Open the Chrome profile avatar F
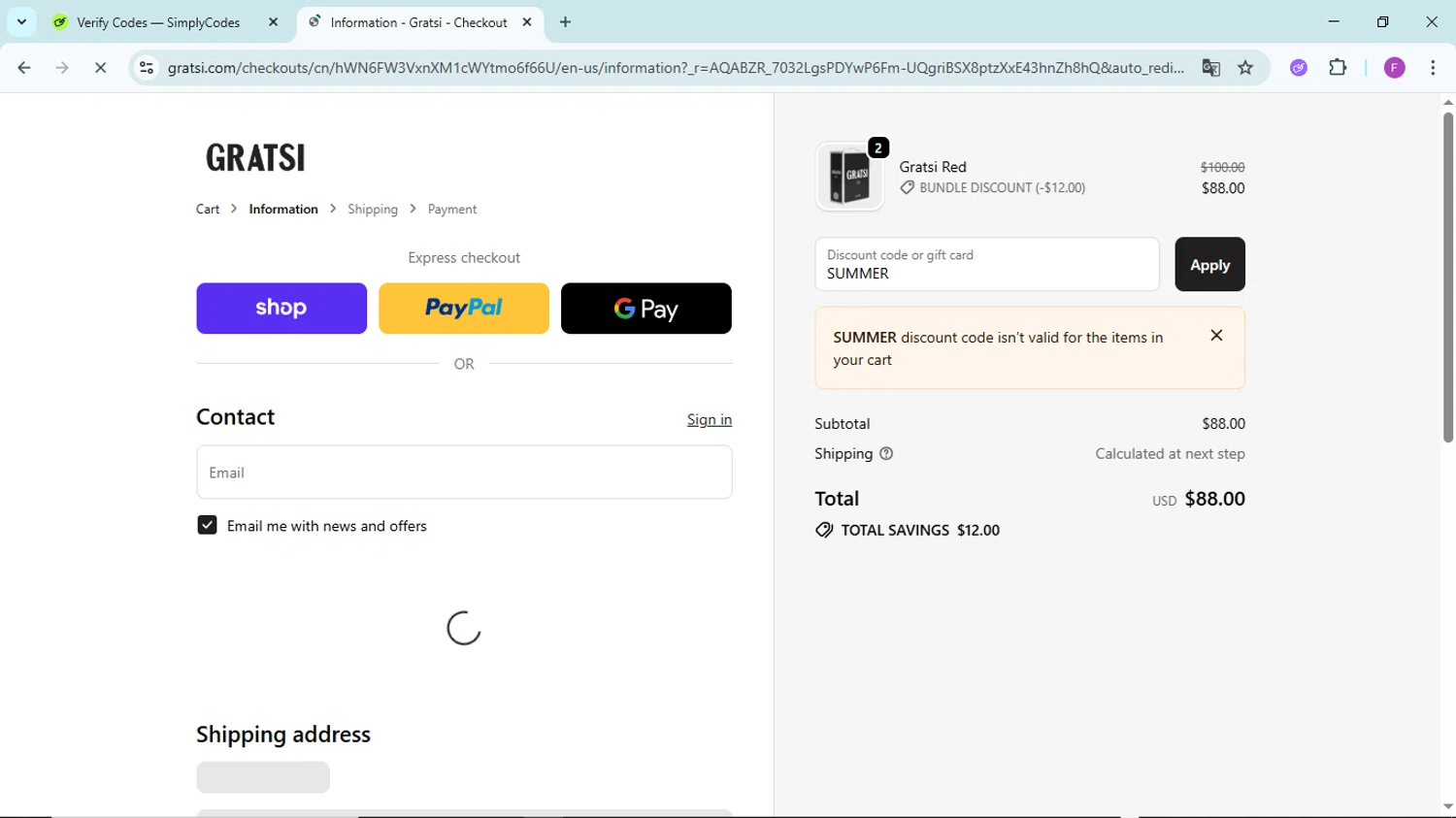 pos(1395,68)
